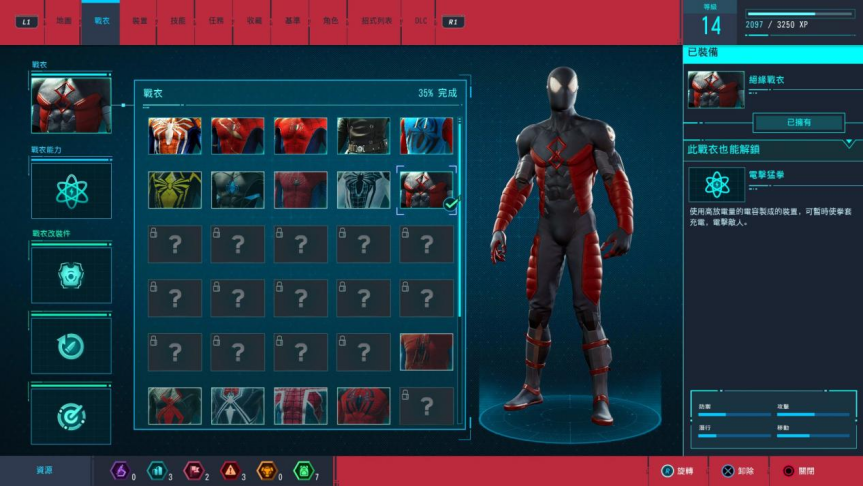The image size is (863, 486).
Task: Expand the 此戰衣也能解鎖 section chevron
Action: tap(849, 144)
